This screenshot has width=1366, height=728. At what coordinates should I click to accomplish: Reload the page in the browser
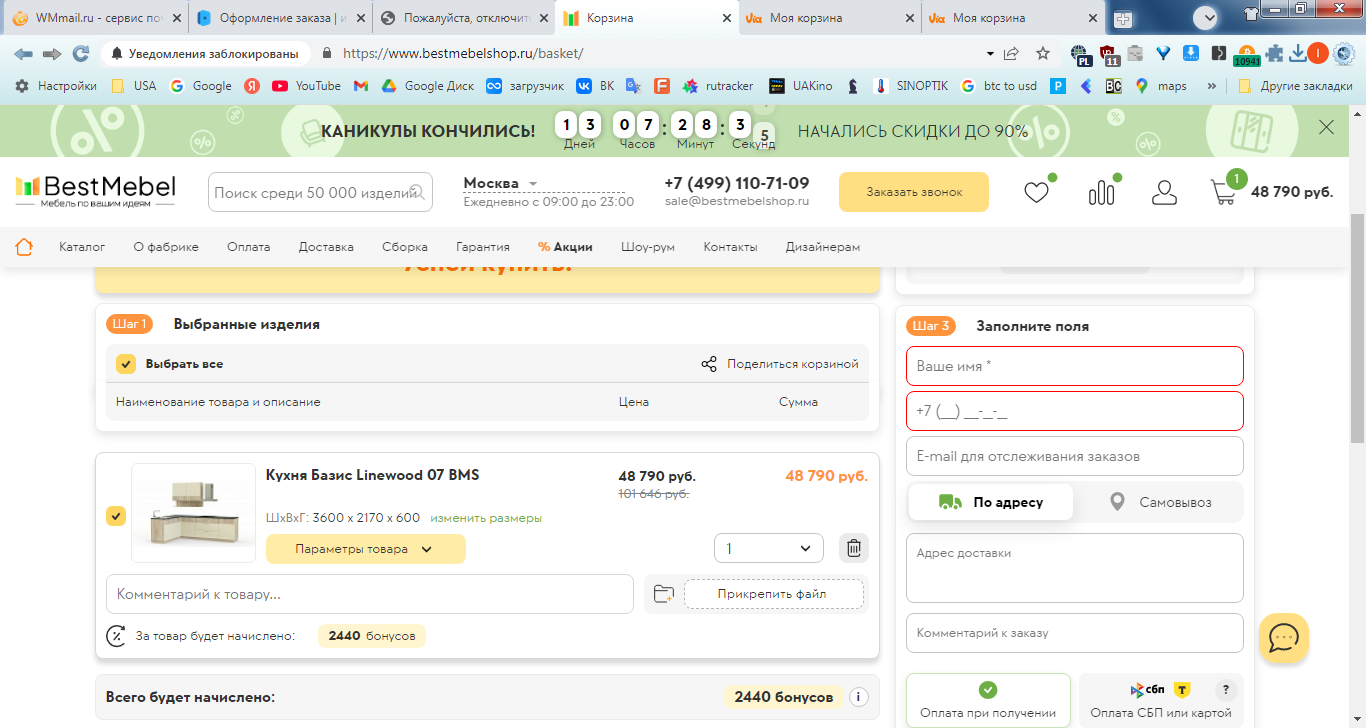(x=81, y=53)
